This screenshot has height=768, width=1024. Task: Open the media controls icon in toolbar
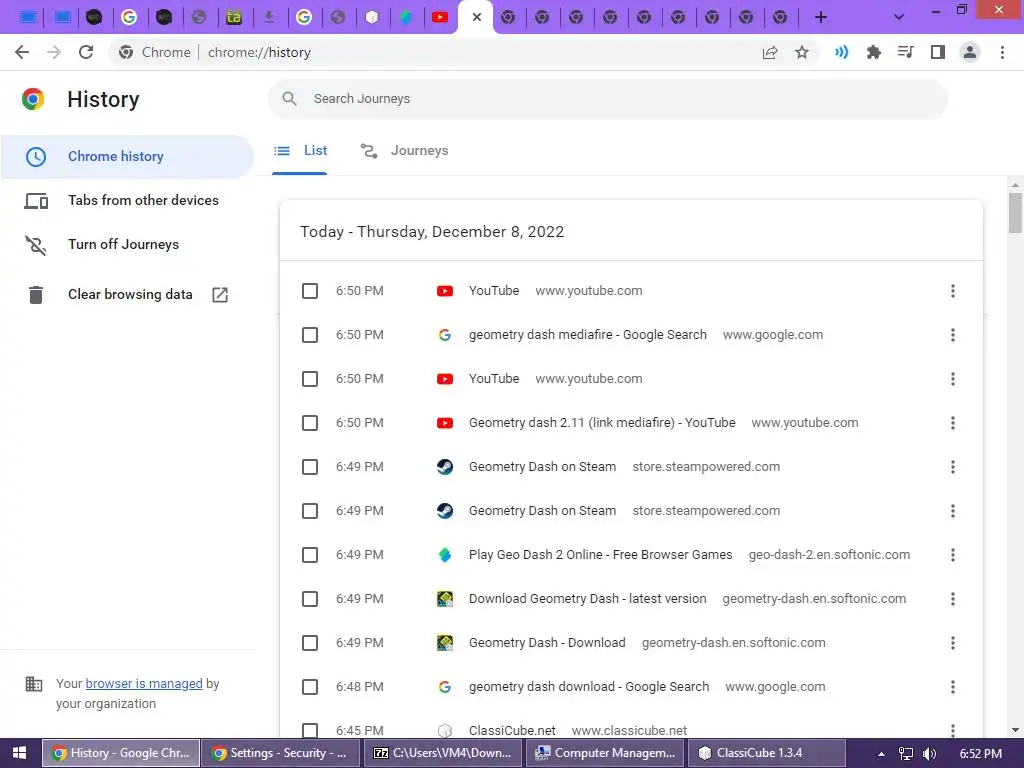click(x=905, y=52)
